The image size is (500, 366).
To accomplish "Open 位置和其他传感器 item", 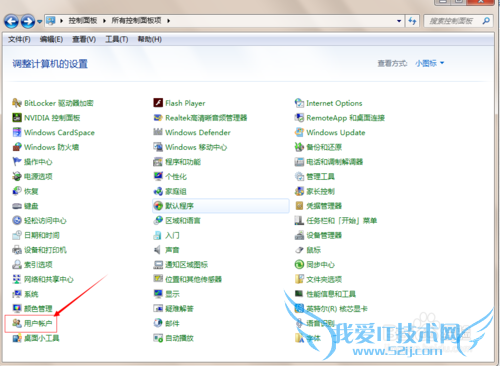I will pyautogui.click(x=187, y=279).
